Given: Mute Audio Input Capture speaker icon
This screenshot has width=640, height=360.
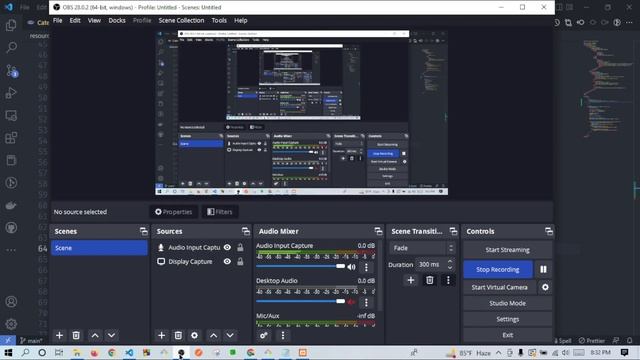Looking at the screenshot, I should (351, 267).
